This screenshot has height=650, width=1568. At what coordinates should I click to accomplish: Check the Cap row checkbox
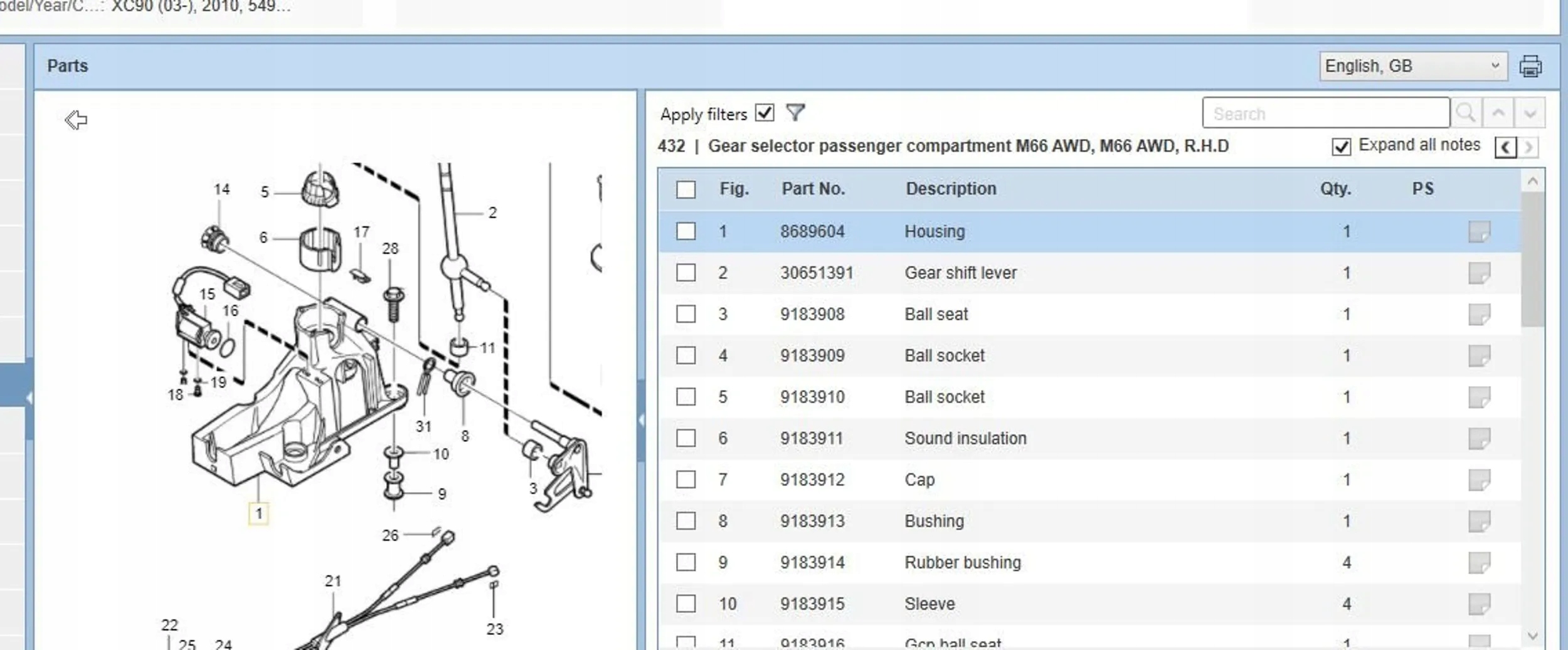tap(686, 480)
